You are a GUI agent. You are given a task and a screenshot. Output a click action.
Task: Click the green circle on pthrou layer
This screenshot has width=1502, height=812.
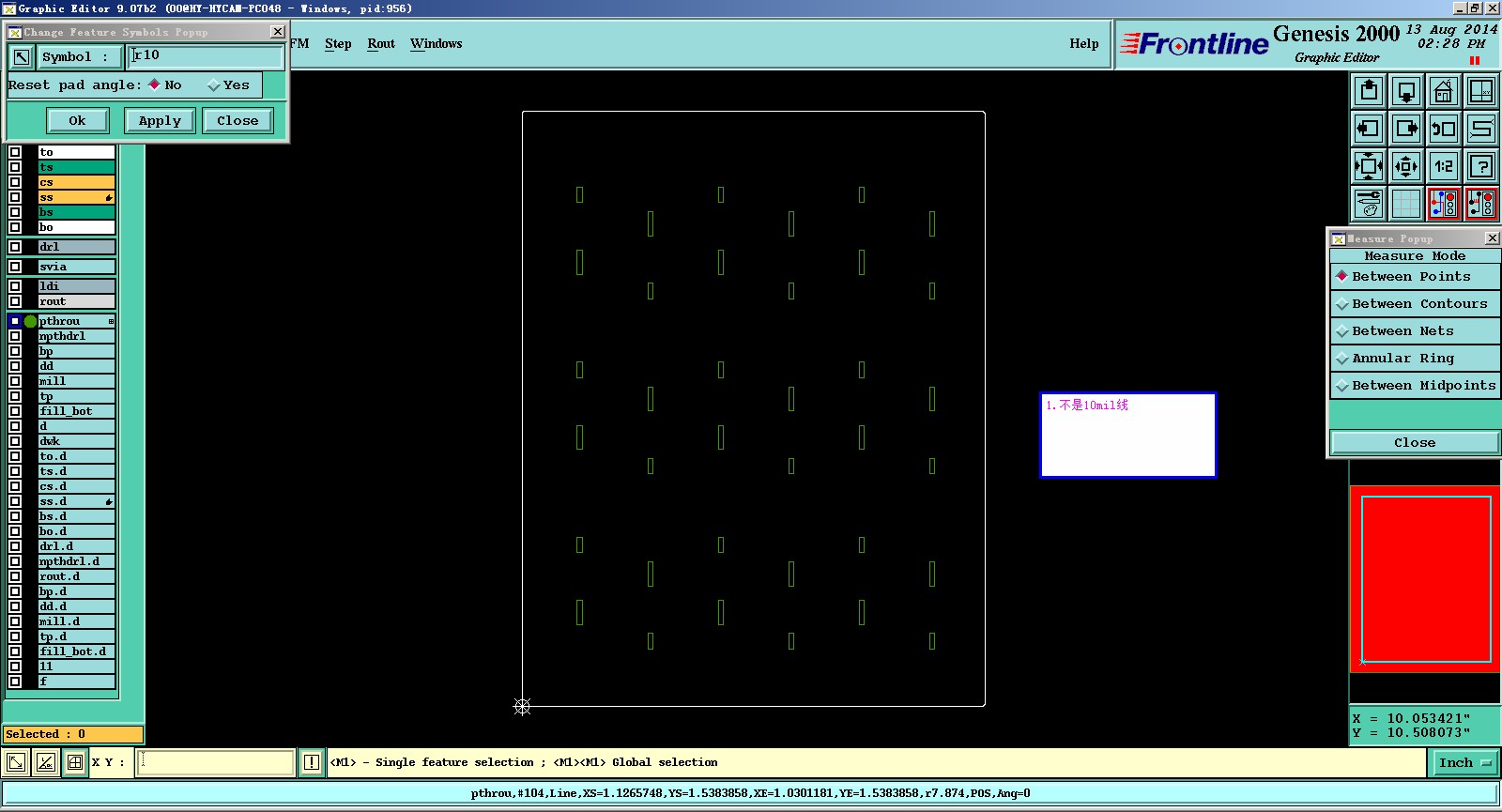pyautogui.click(x=30, y=321)
